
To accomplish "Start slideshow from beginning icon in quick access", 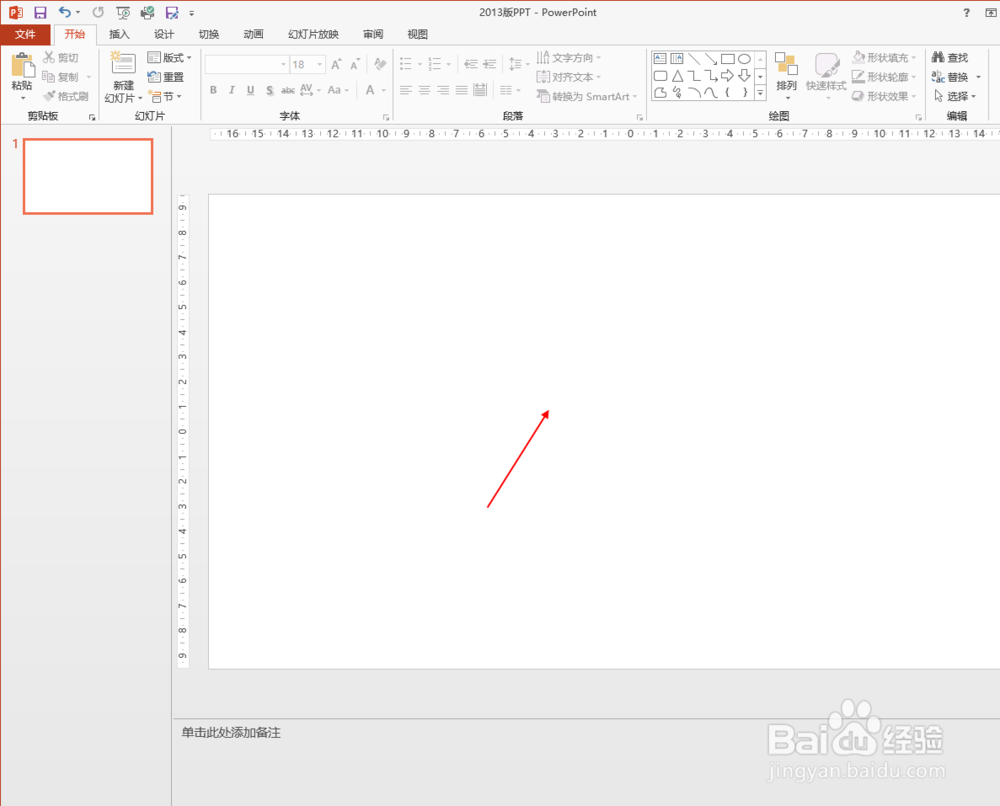I will (123, 12).
